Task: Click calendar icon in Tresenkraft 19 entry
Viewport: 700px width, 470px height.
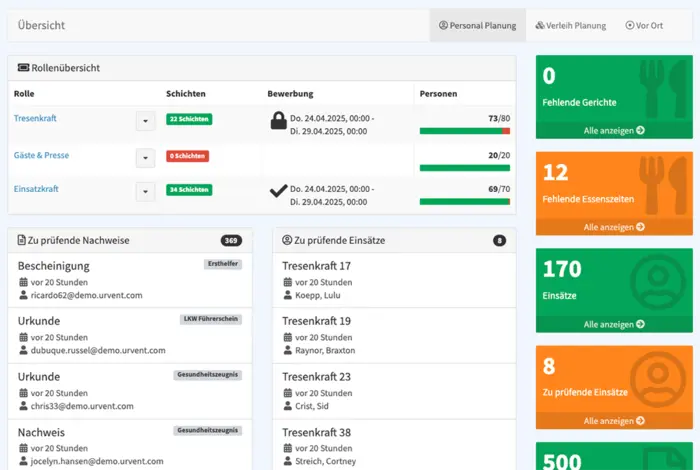Action: (x=288, y=337)
